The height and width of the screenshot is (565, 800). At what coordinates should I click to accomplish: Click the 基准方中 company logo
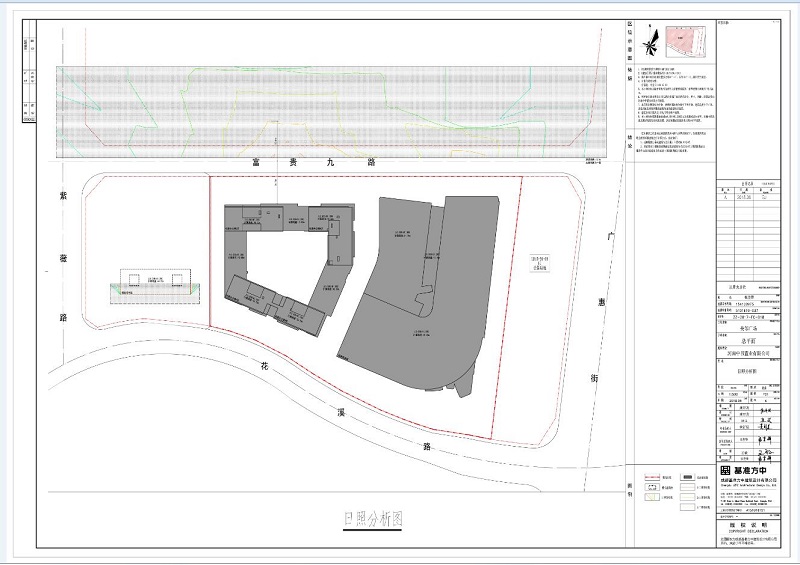tap(741, 470)
